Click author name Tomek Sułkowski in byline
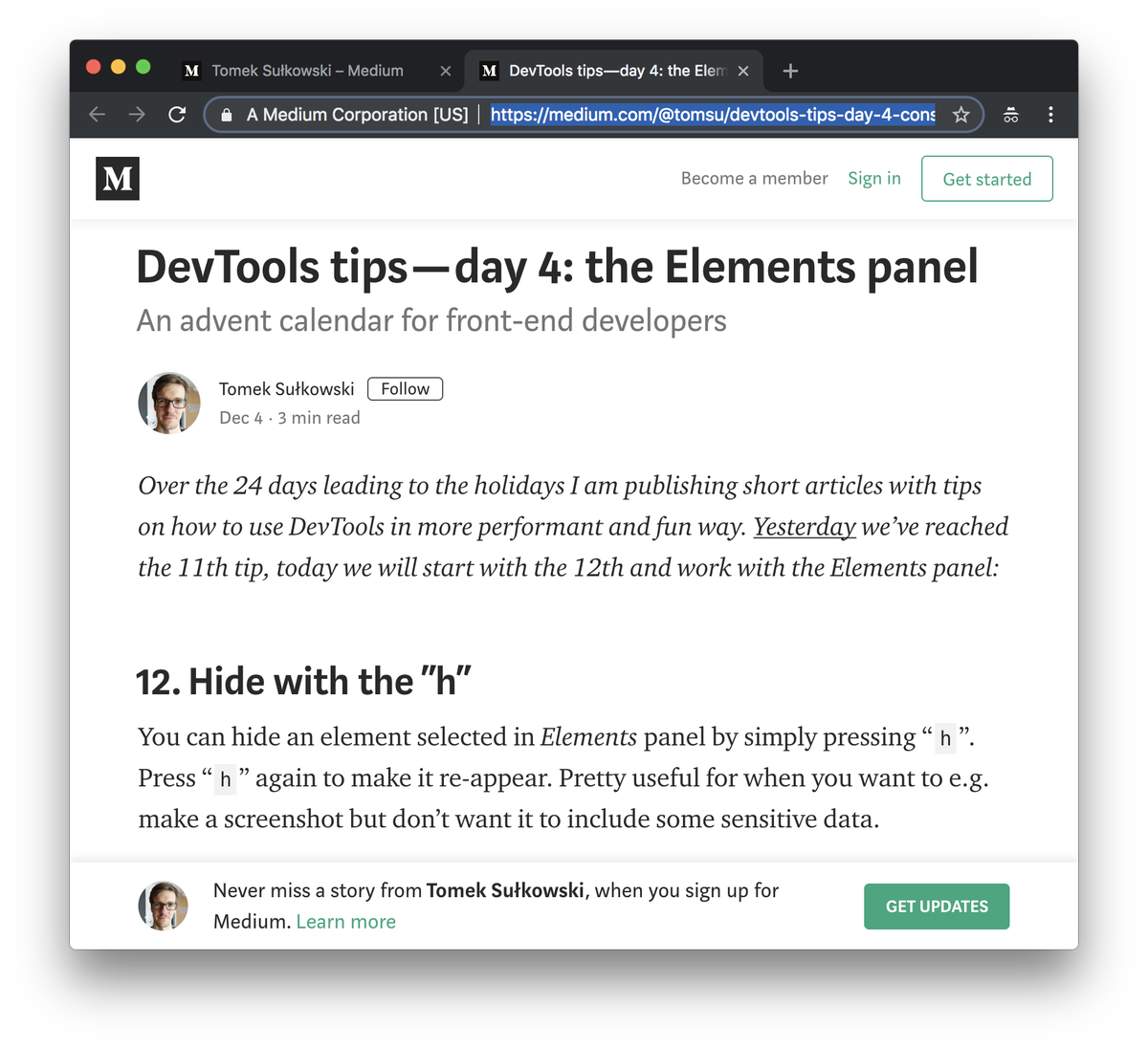The width and height of the screenshot is (1148, 1049). pyautogui.click(x=287, y=389)
